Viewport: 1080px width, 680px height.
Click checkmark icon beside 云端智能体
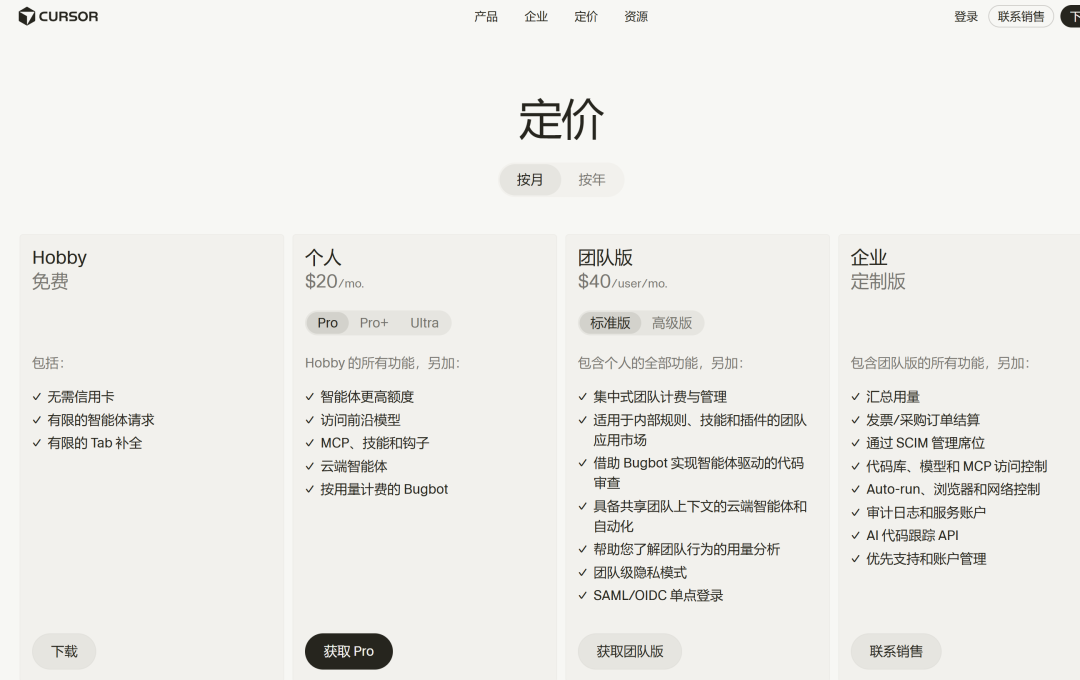[x=310, y=466]
